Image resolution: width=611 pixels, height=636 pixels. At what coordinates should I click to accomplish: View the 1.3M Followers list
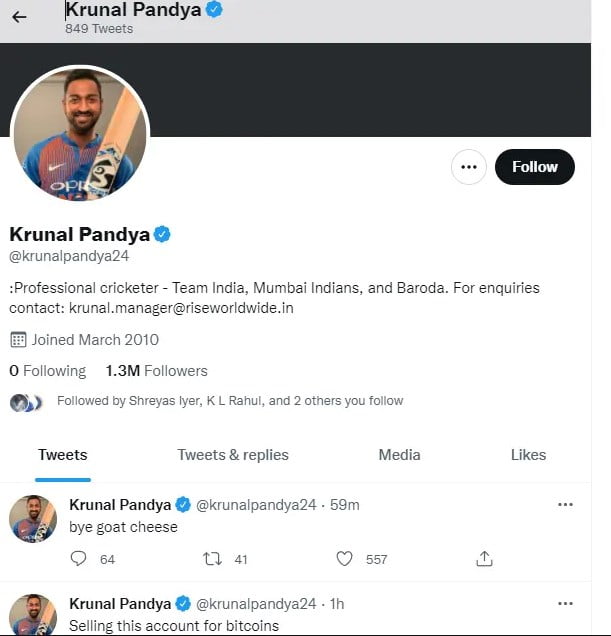pyautogui.click(x=157, y=371)
